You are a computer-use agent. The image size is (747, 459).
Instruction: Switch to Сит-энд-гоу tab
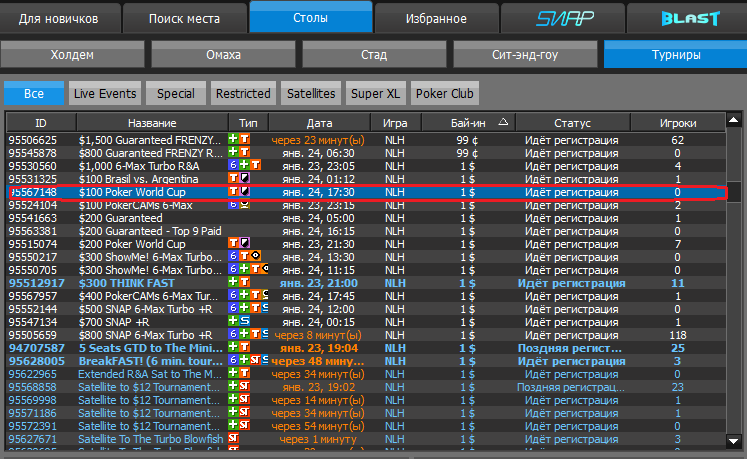(x=525, y=55)
